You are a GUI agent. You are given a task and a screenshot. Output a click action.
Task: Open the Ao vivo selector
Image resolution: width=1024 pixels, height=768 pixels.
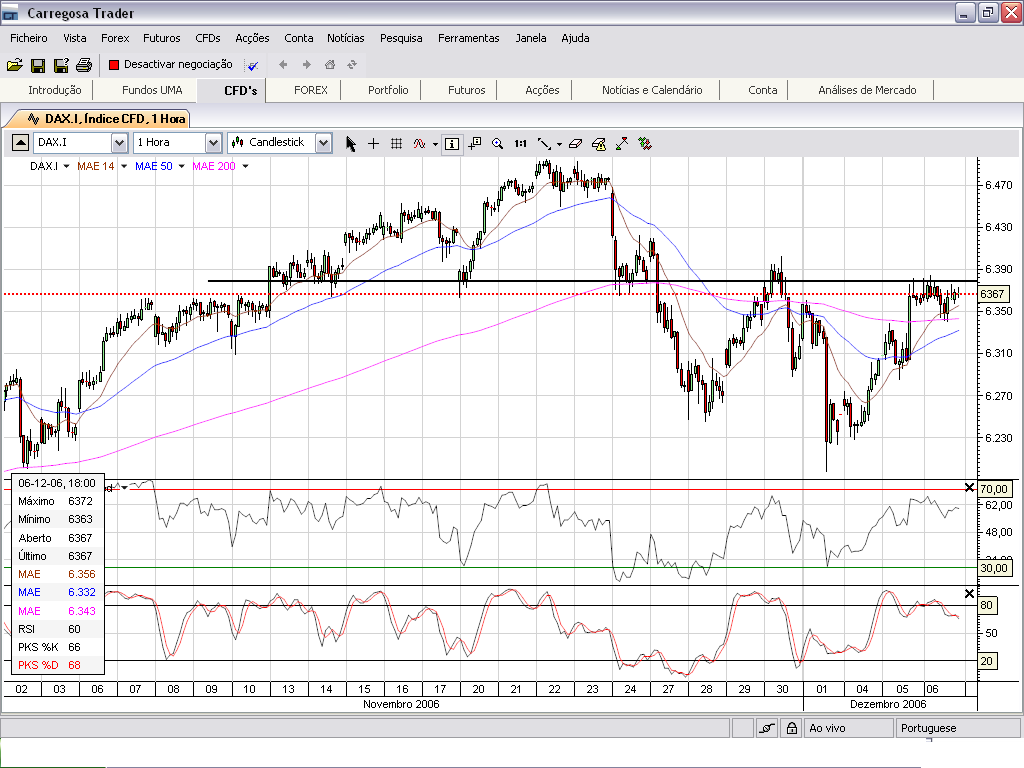coord(848,727)
